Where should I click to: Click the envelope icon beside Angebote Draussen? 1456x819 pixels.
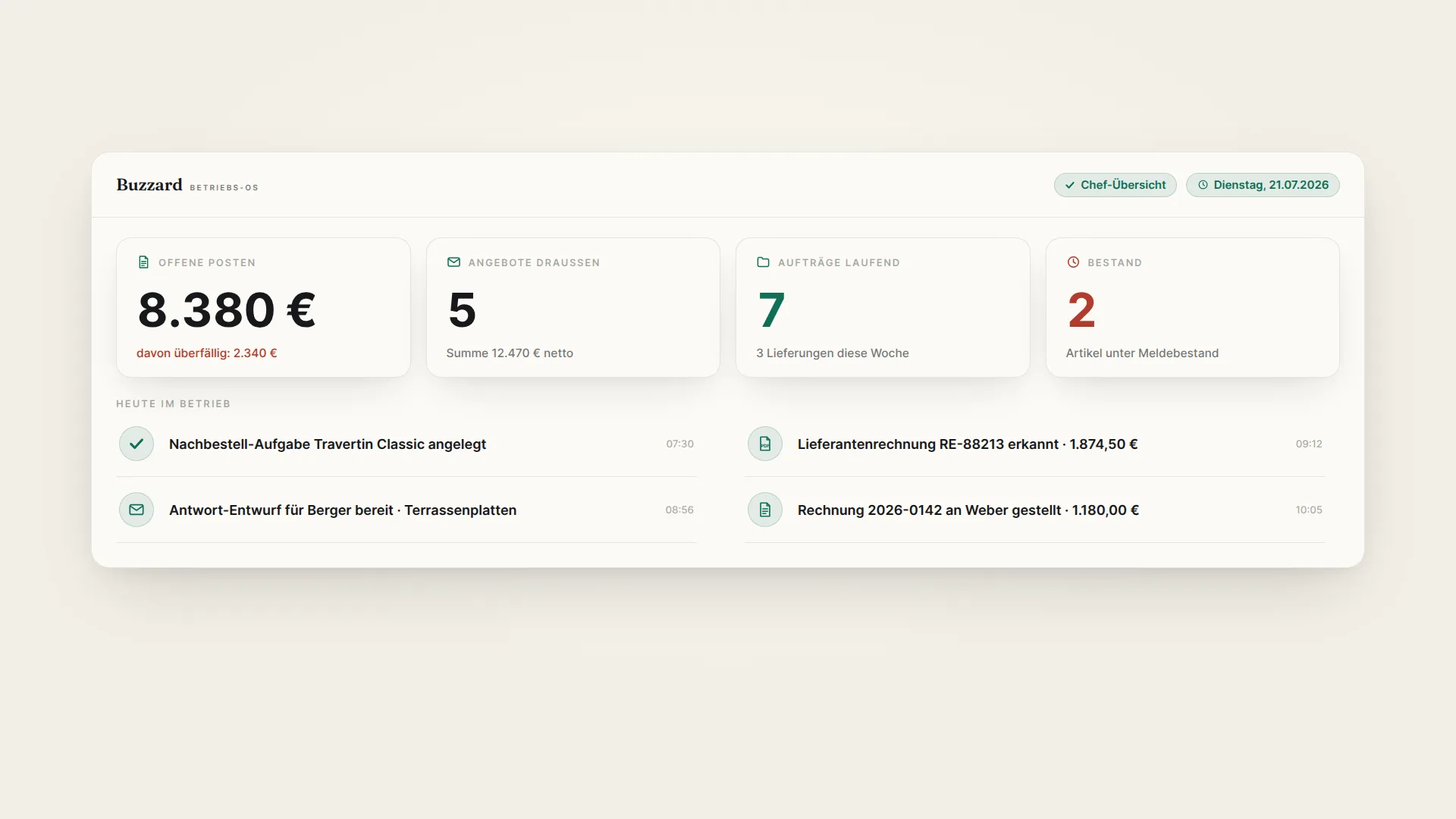(x=453, y=262)
